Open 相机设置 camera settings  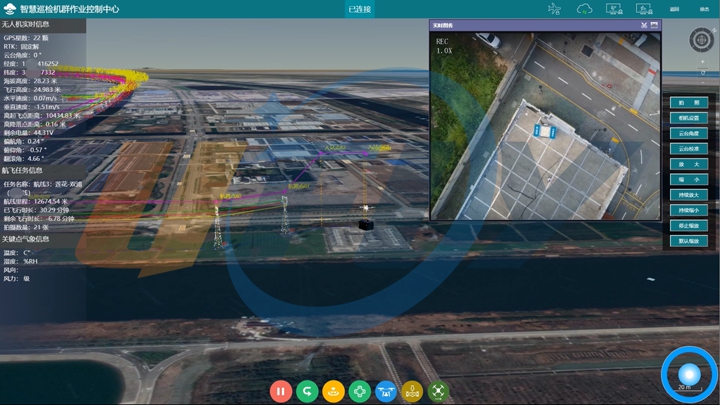689,118
